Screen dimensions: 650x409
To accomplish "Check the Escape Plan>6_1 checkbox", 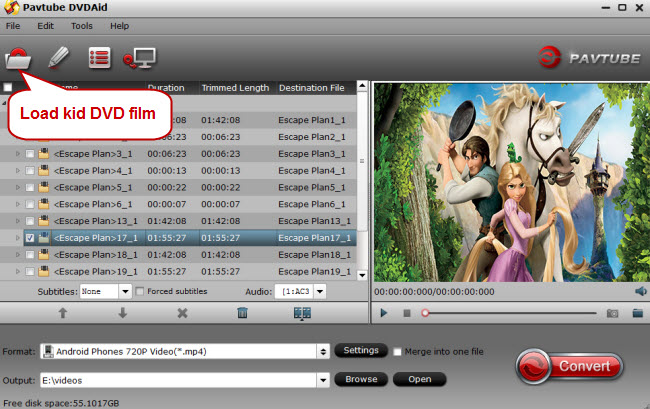I will (30, 204).
